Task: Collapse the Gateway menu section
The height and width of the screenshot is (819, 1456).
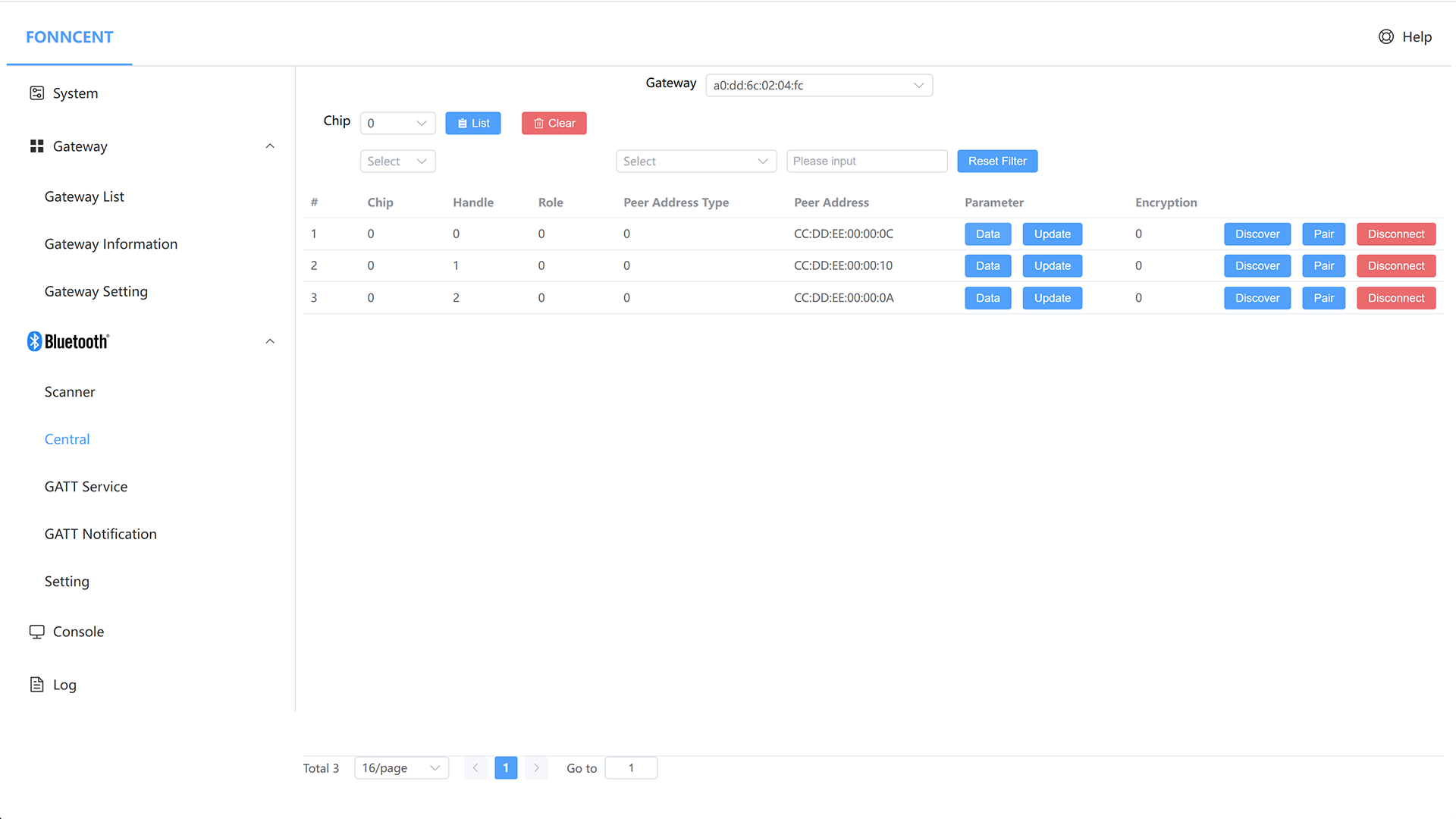Action: click(x=270, y=146)
